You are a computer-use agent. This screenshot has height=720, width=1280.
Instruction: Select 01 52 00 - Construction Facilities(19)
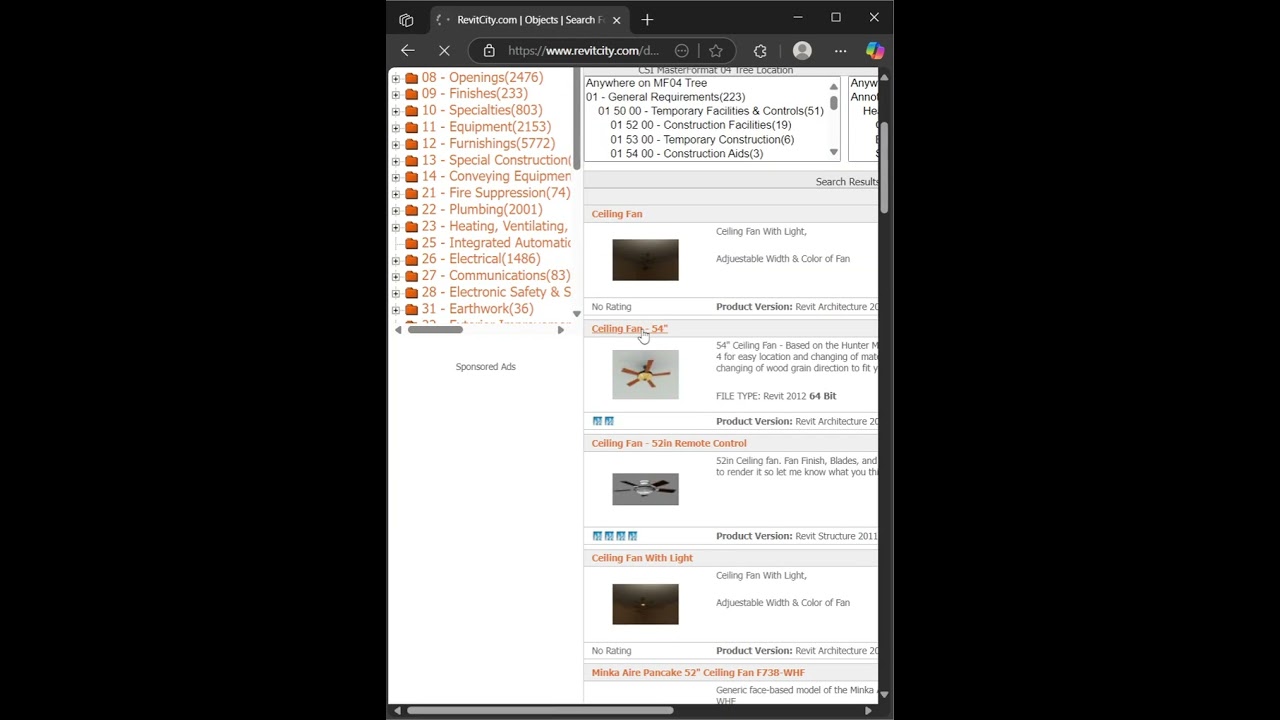[701, 125]
